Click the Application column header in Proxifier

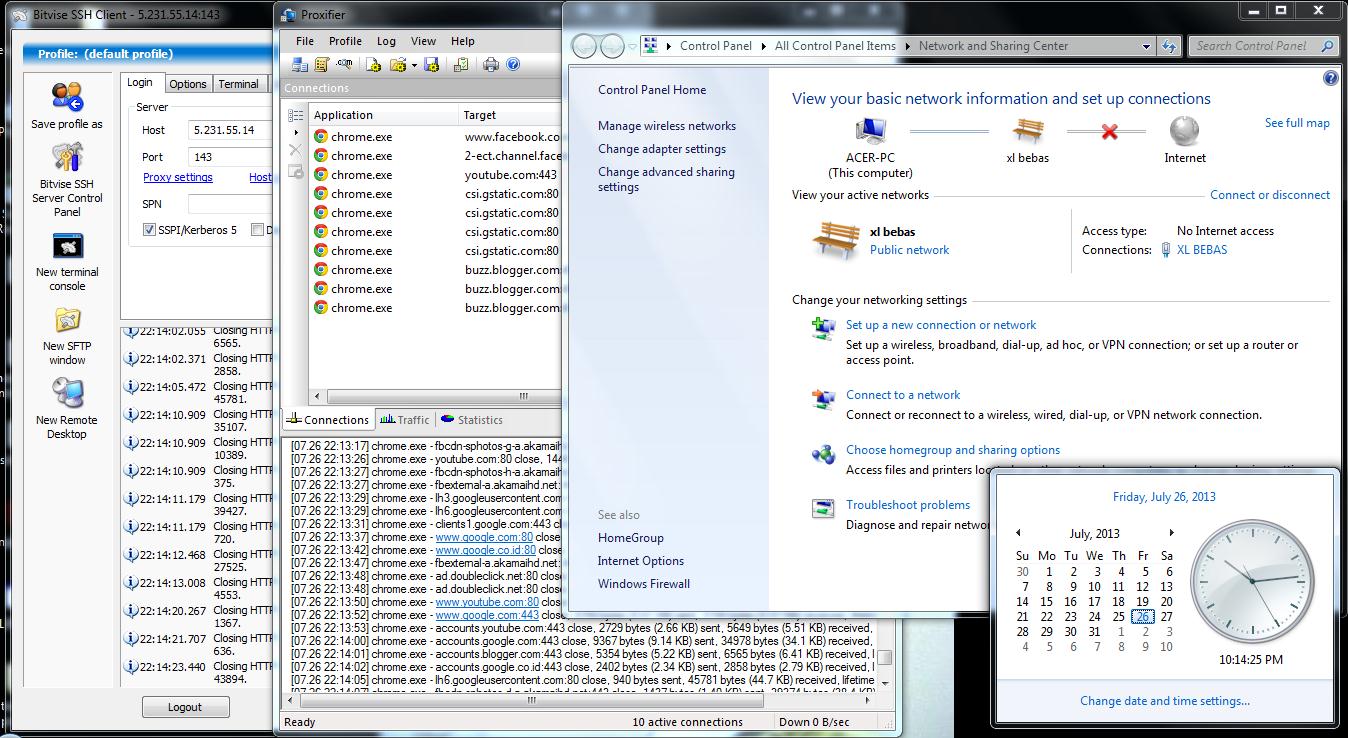pyautogui.click(x=384, y=115)
